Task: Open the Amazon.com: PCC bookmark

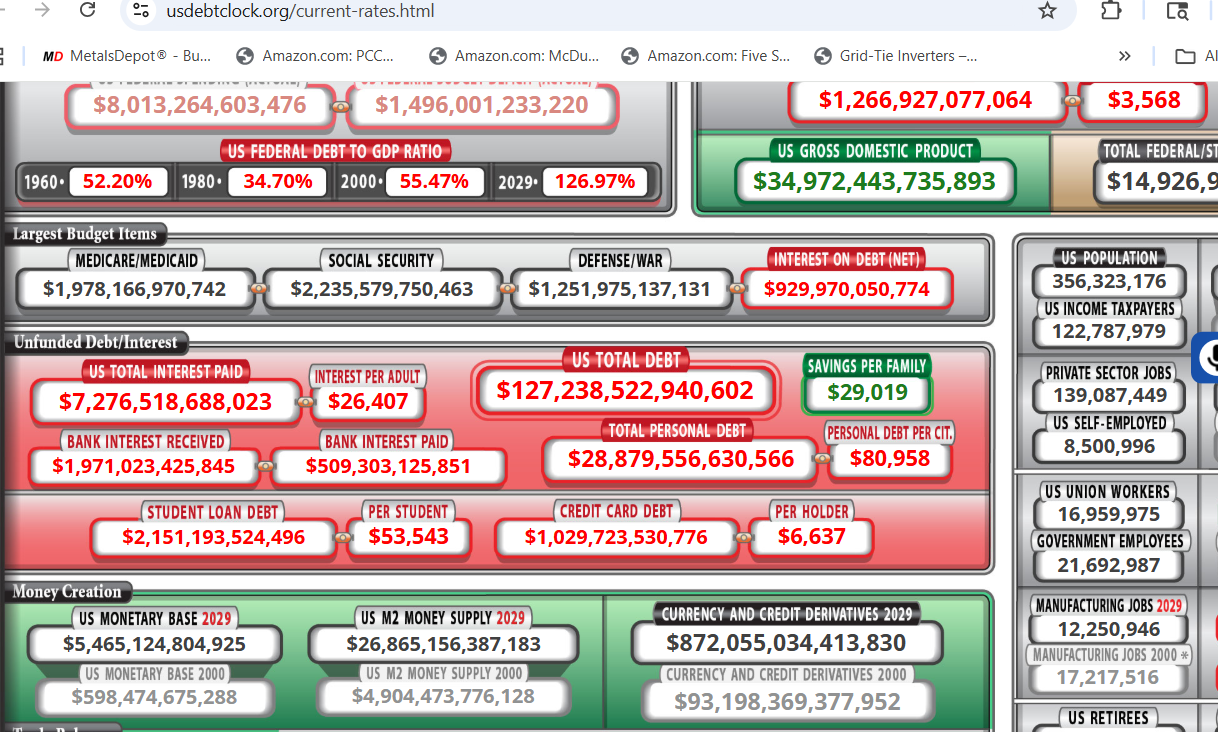Action: (x=316, y=56)
